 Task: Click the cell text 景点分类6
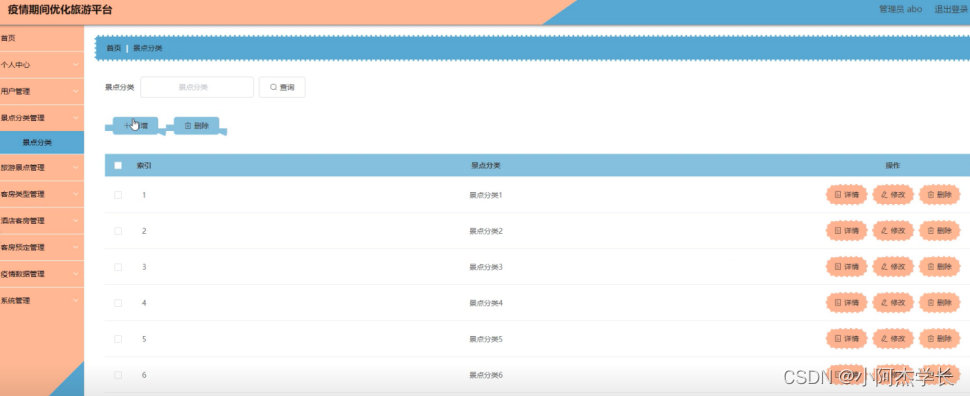486,375
